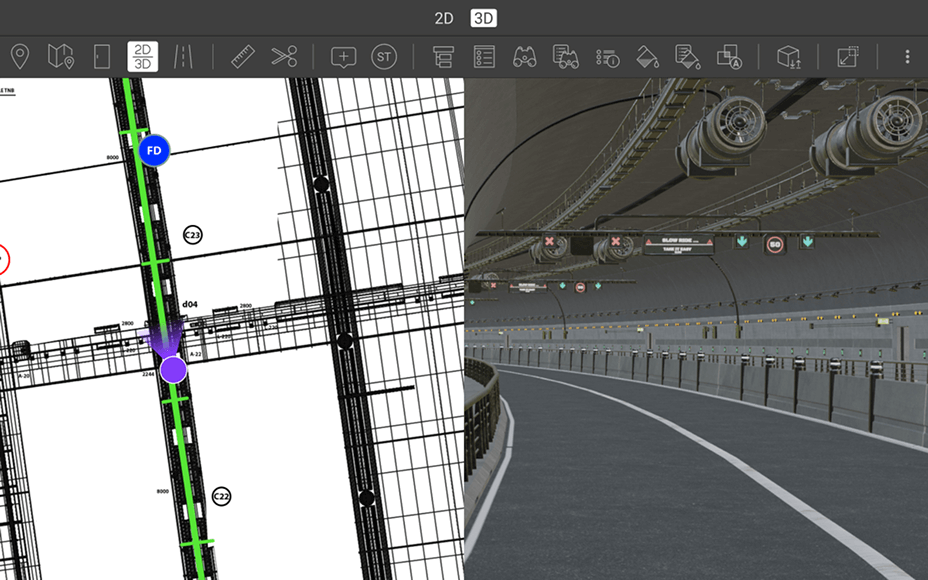Select the location pin tool
This screenshot has height=580, width=928.
(x=20, y=56)
